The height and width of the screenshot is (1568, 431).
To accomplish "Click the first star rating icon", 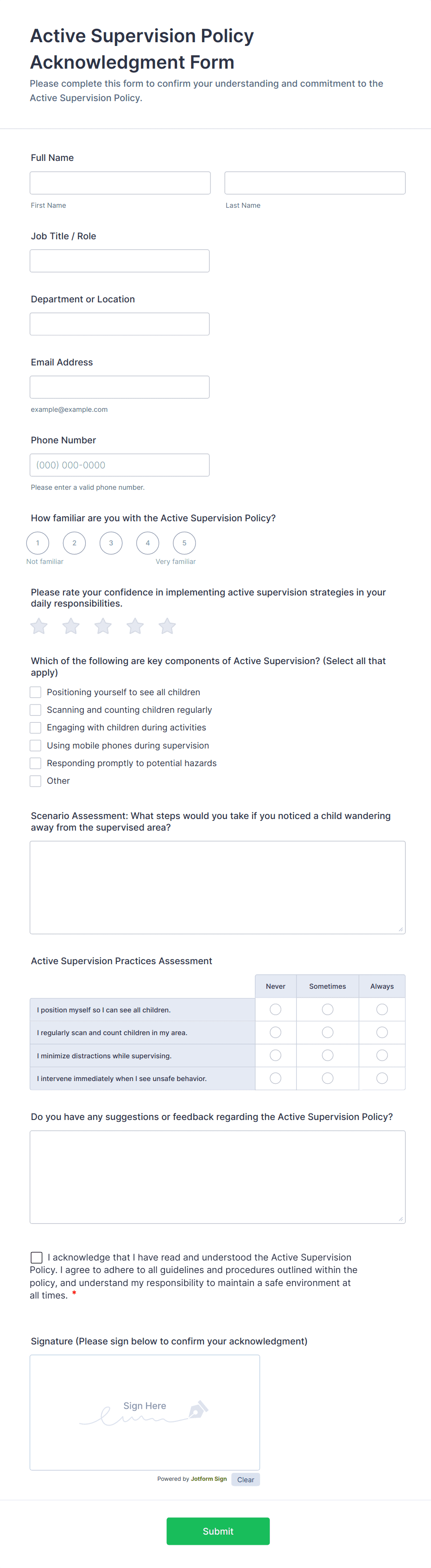I will (39, 626).
